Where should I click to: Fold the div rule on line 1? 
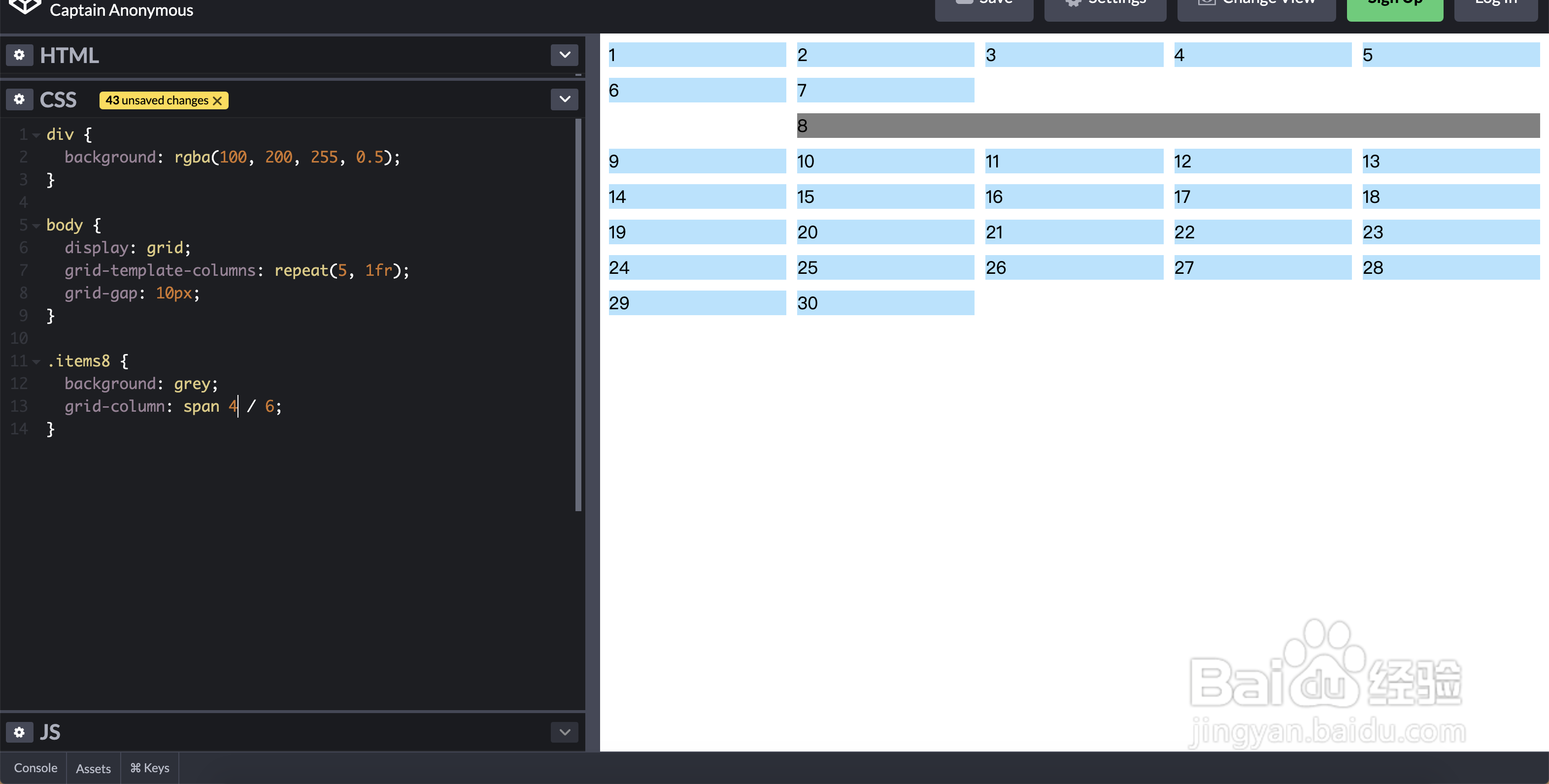pyautogui.click(x=36, y=135)
